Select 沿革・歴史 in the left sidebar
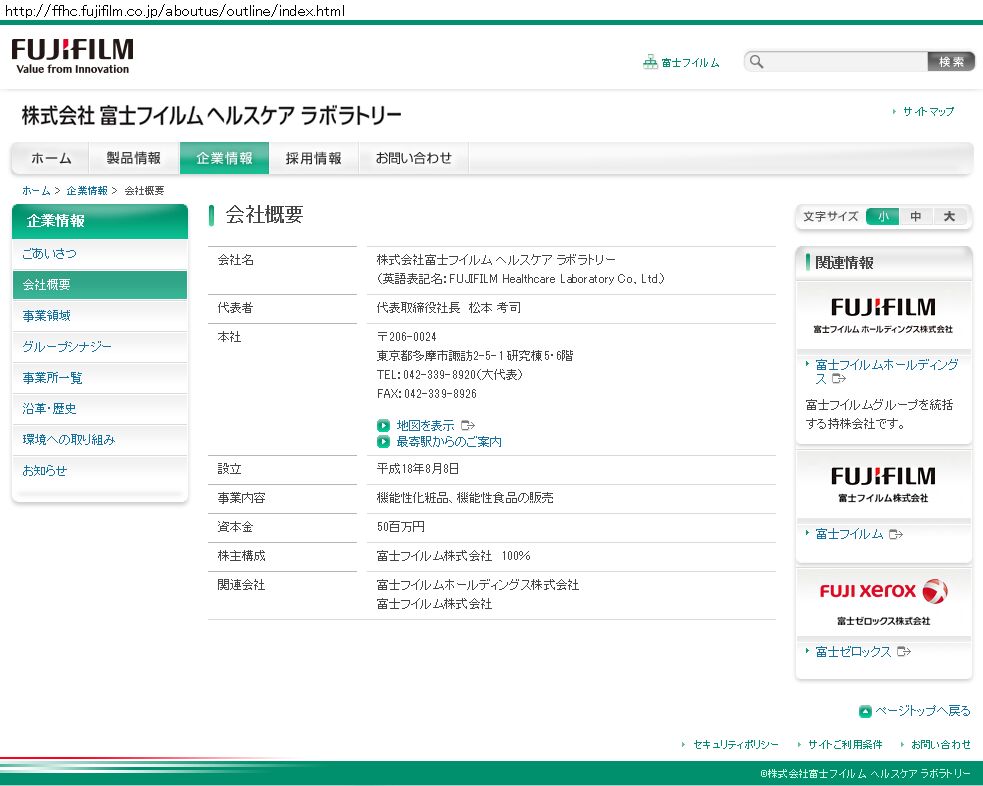 click(x=50, y=408)
